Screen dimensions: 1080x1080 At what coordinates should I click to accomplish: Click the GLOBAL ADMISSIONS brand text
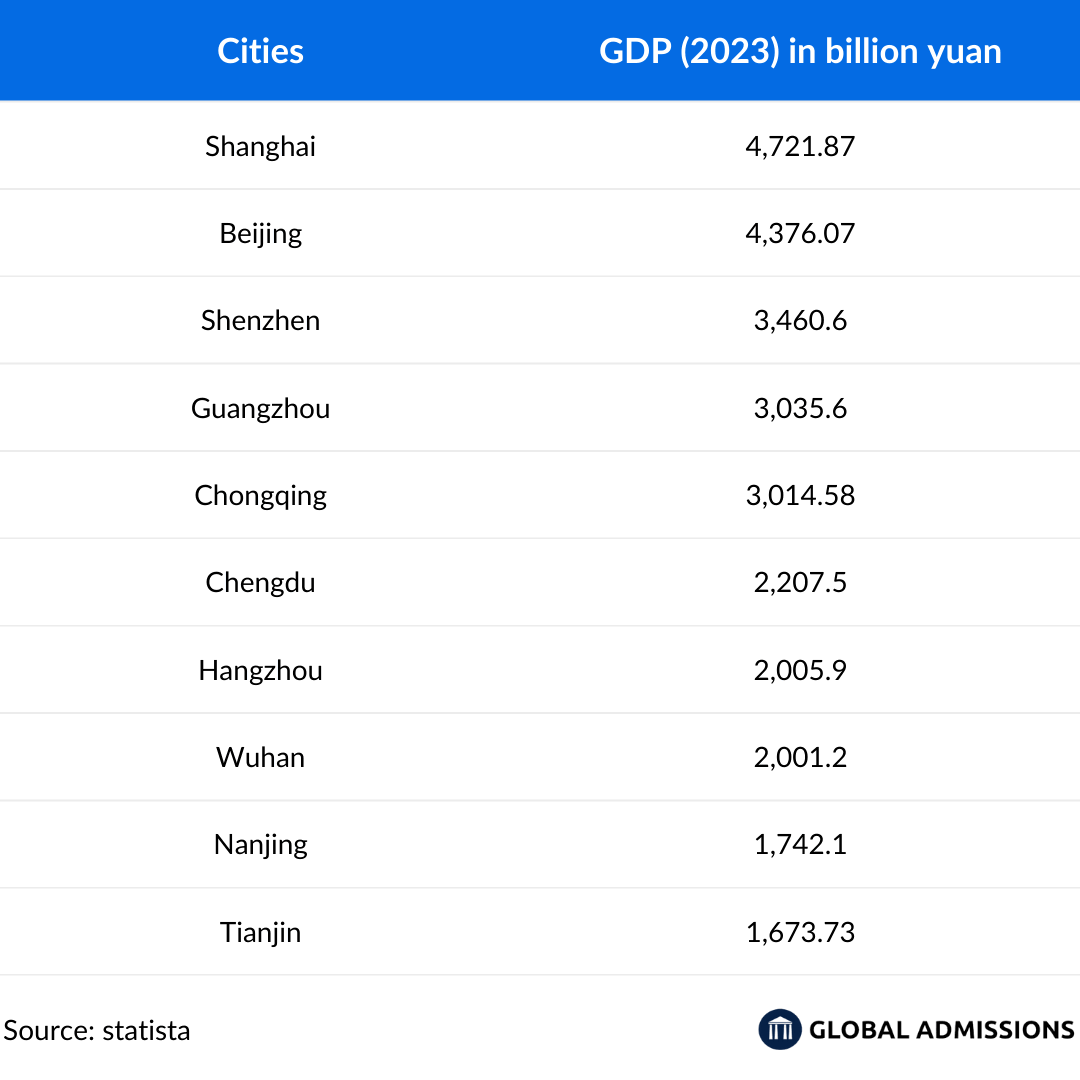point(941,1030)
